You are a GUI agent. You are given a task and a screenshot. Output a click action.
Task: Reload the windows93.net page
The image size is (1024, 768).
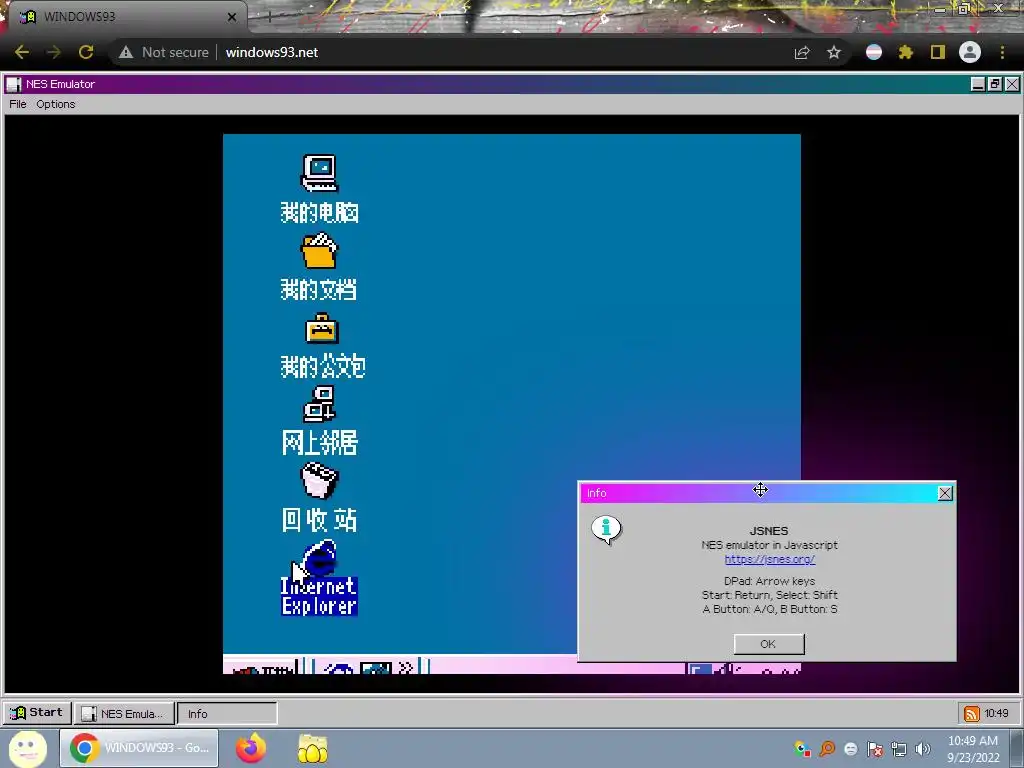click(86, 52)
